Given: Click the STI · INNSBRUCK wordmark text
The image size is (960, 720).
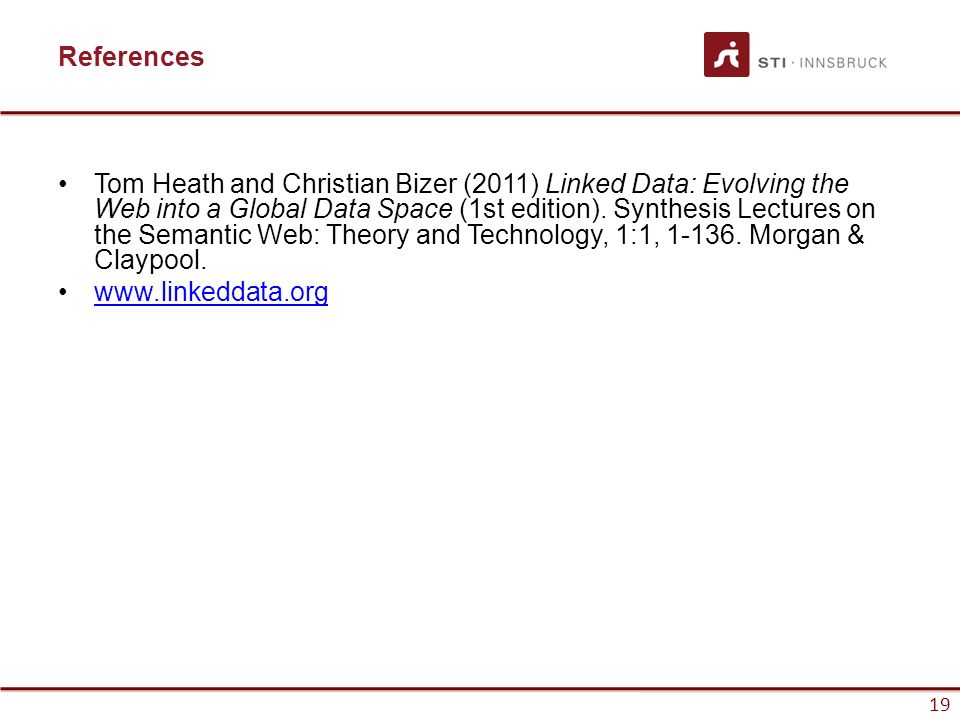Looking at the screenshot, I should [x=822, y=63].
